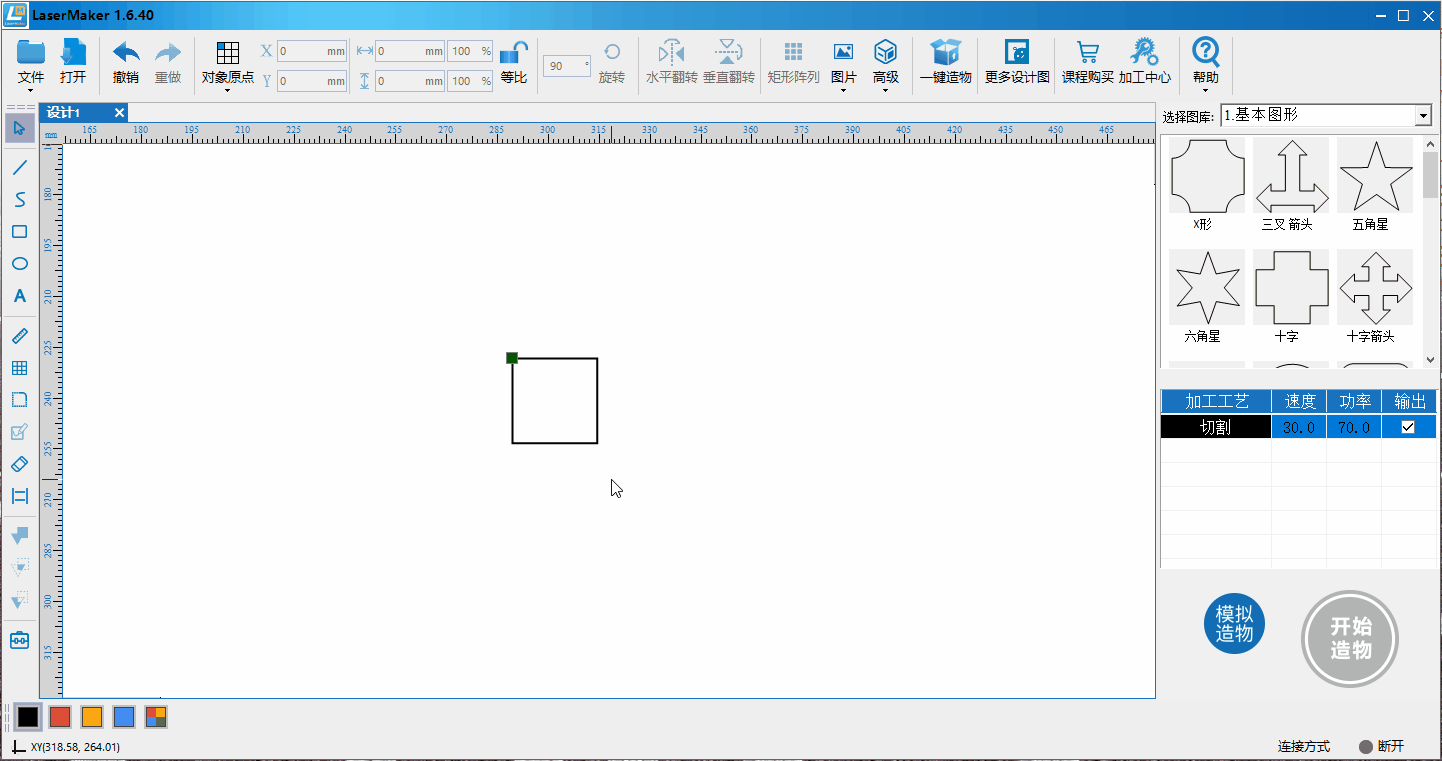This screenshot has width=1442, height=761.
Task: Select the text A tool
Action: click(x=19, y=296)
